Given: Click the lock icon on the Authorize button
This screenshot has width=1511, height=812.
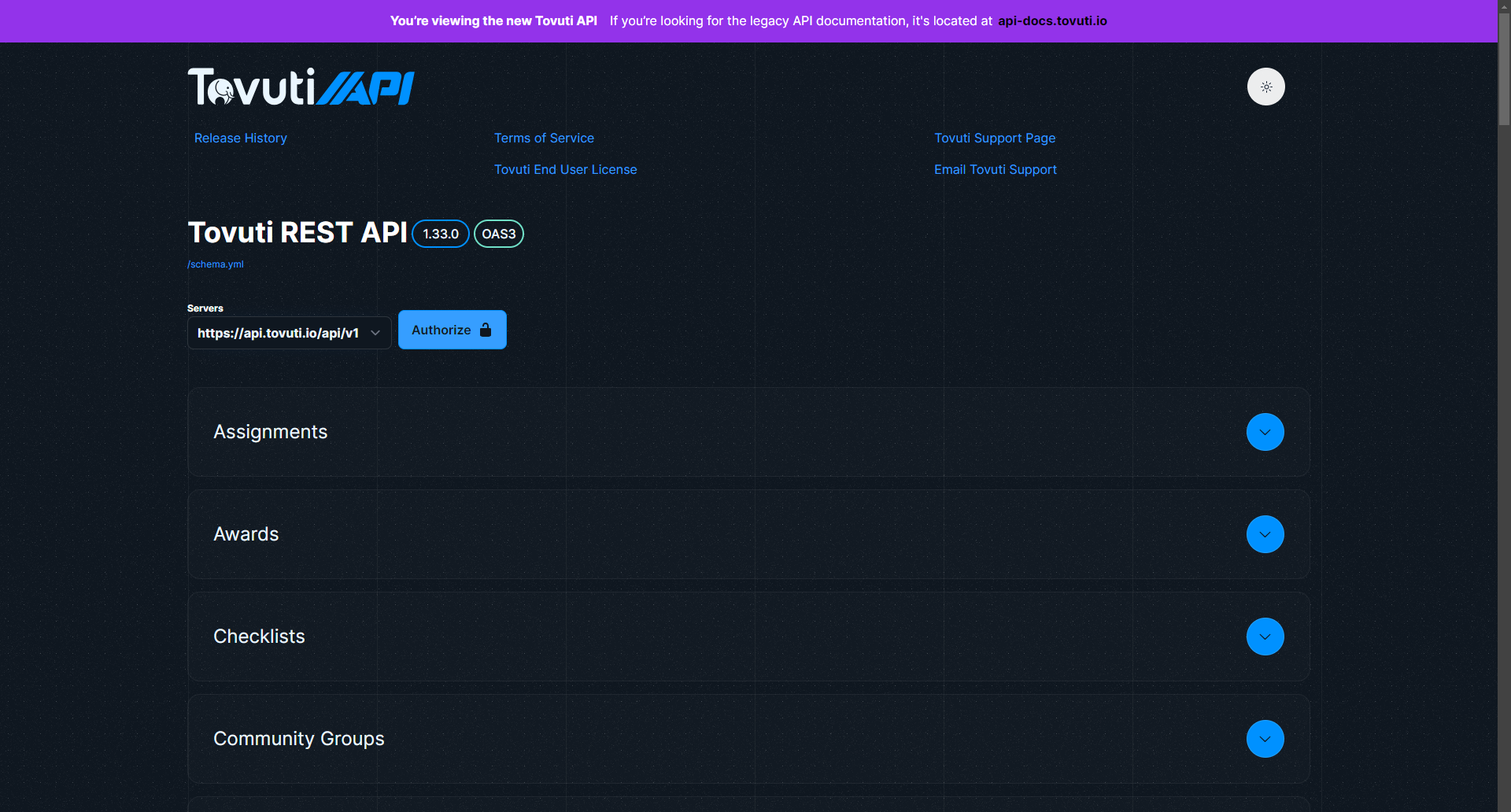Looking at the screenshot, I should tap(486, 330).
